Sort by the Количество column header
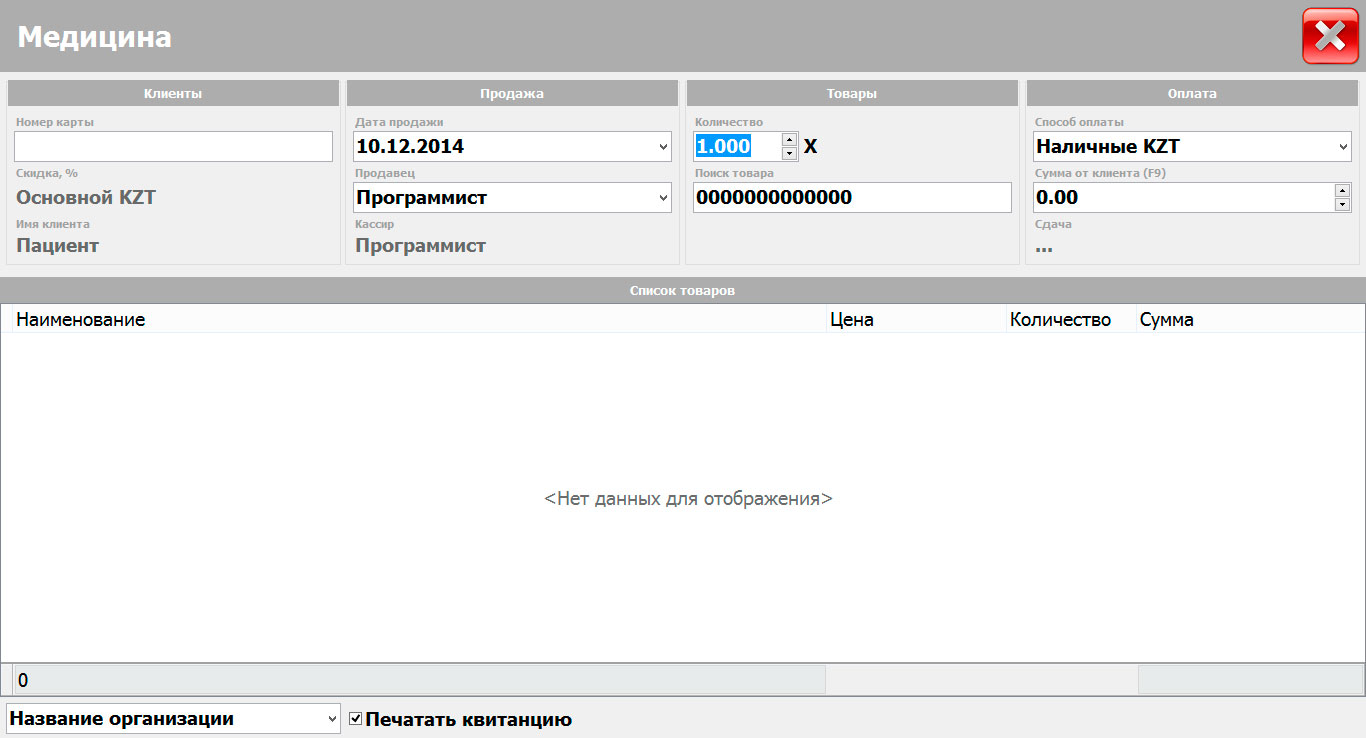1366x738 pixels. click(1071, 319)
